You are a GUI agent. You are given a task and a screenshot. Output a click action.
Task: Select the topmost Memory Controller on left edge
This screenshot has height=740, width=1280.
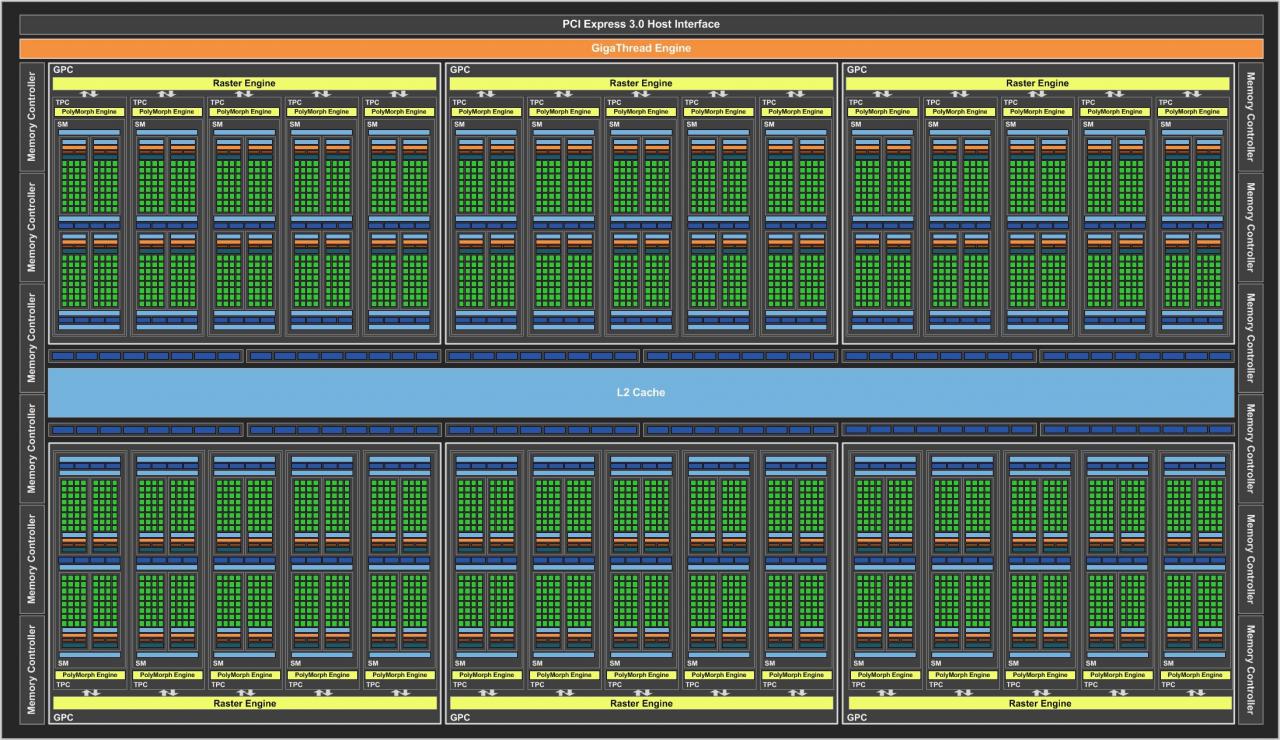tap(31, 116)
